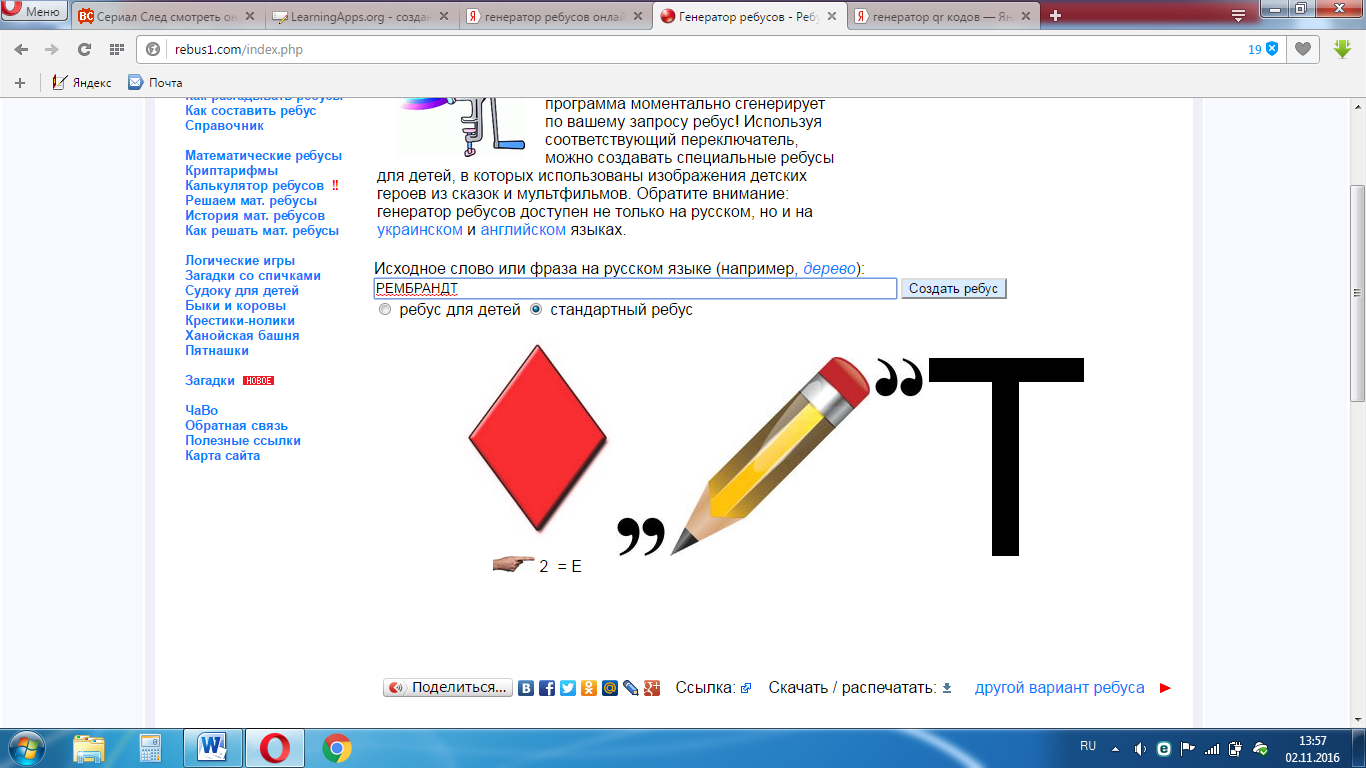Open downloads via the green arrow icon

[x=1343, y=49]
